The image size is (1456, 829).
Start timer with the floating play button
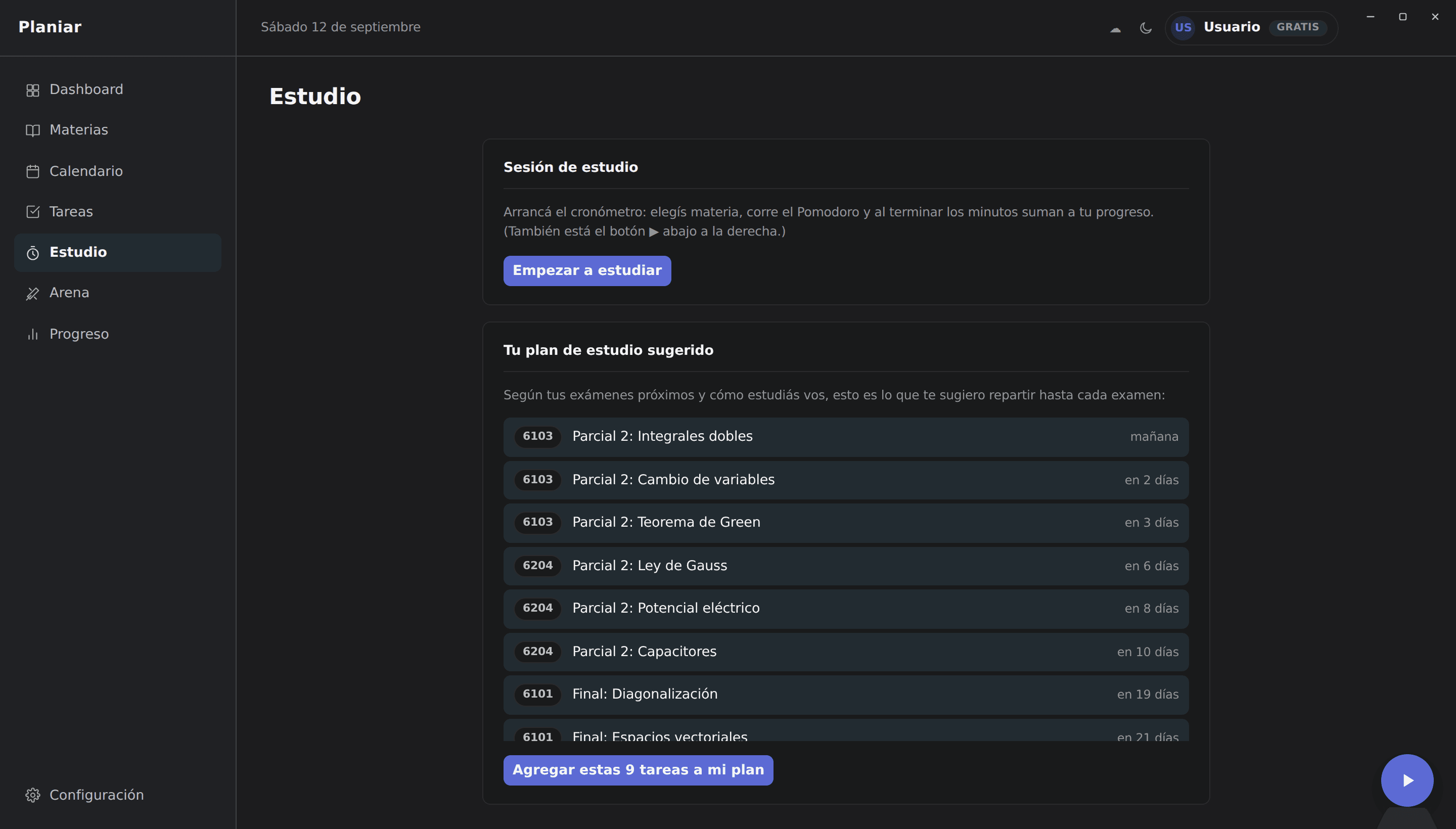coord(1406,780)
